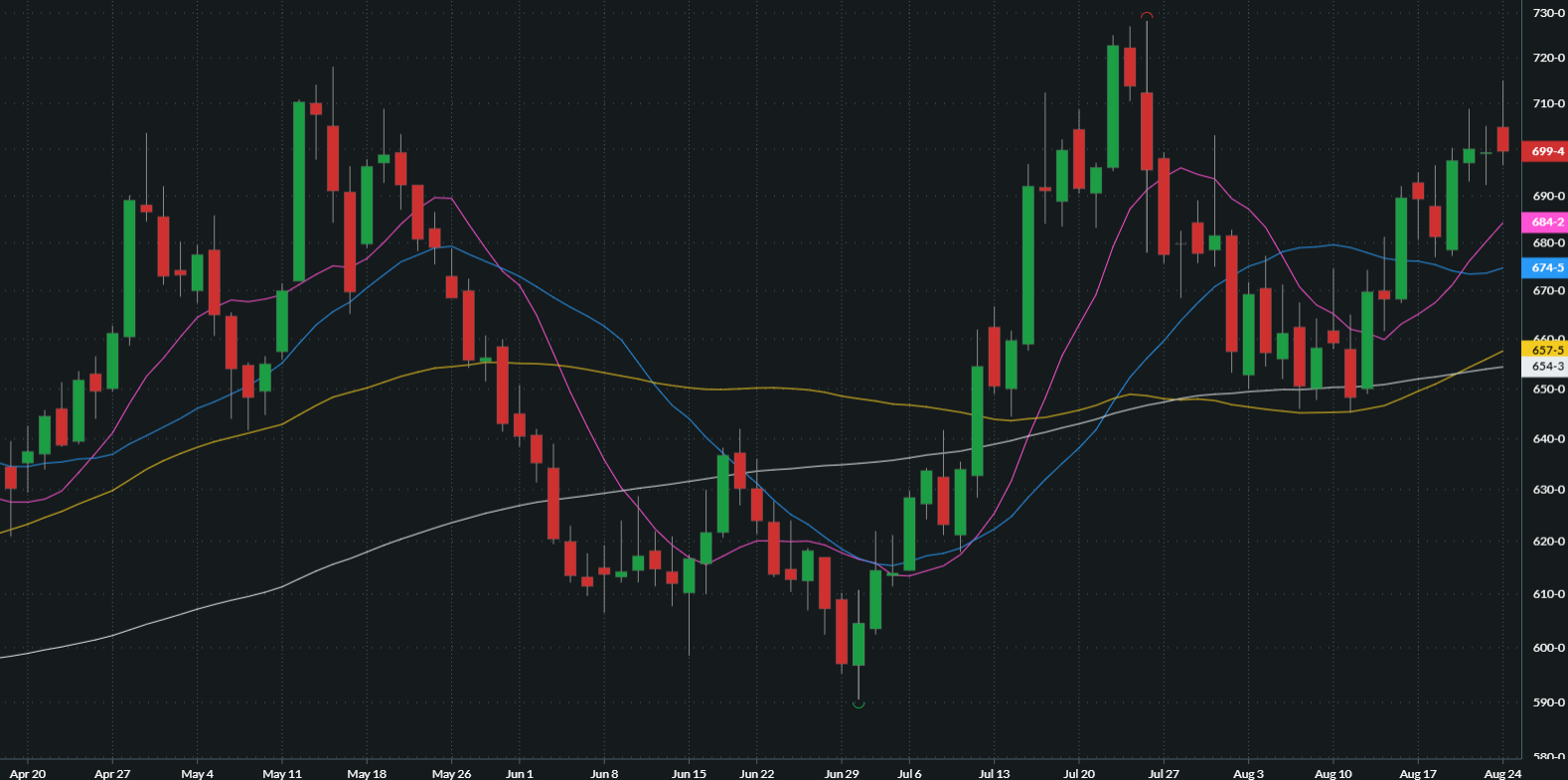This screenshot has height=780, width=1568.
Task: Select the Jun 15 date label
Action: pos(689,773)
